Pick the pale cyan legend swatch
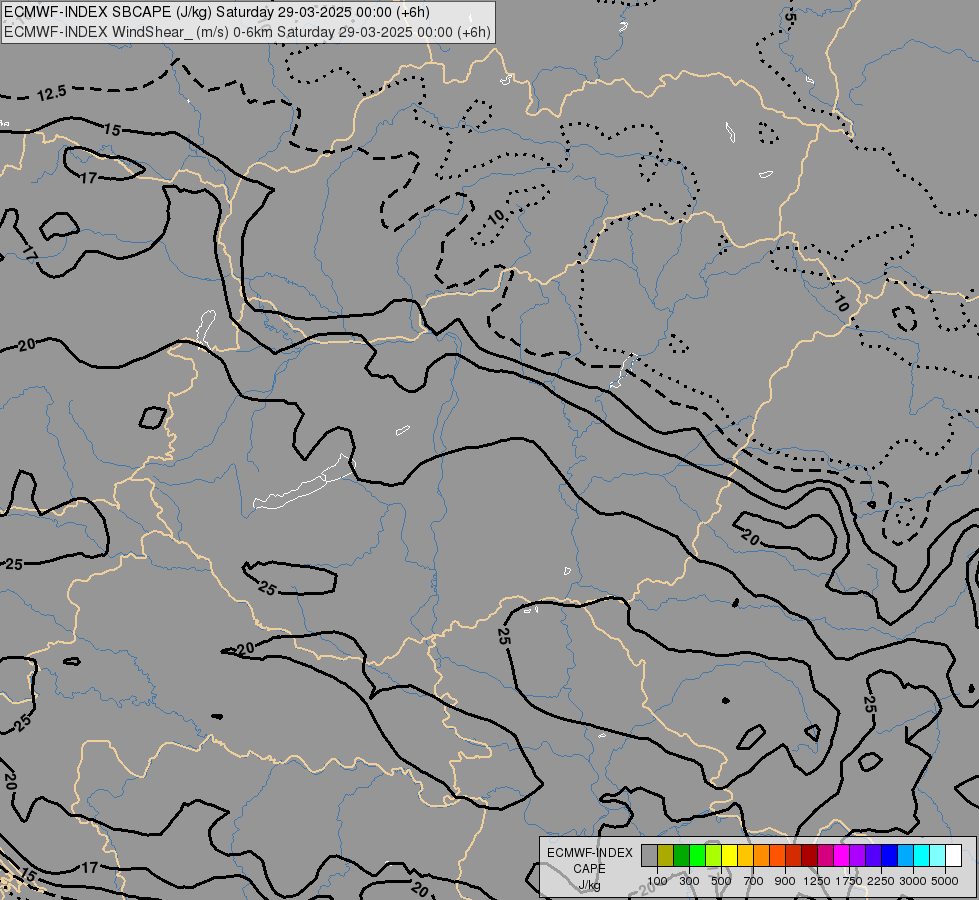 coord(937,856)
